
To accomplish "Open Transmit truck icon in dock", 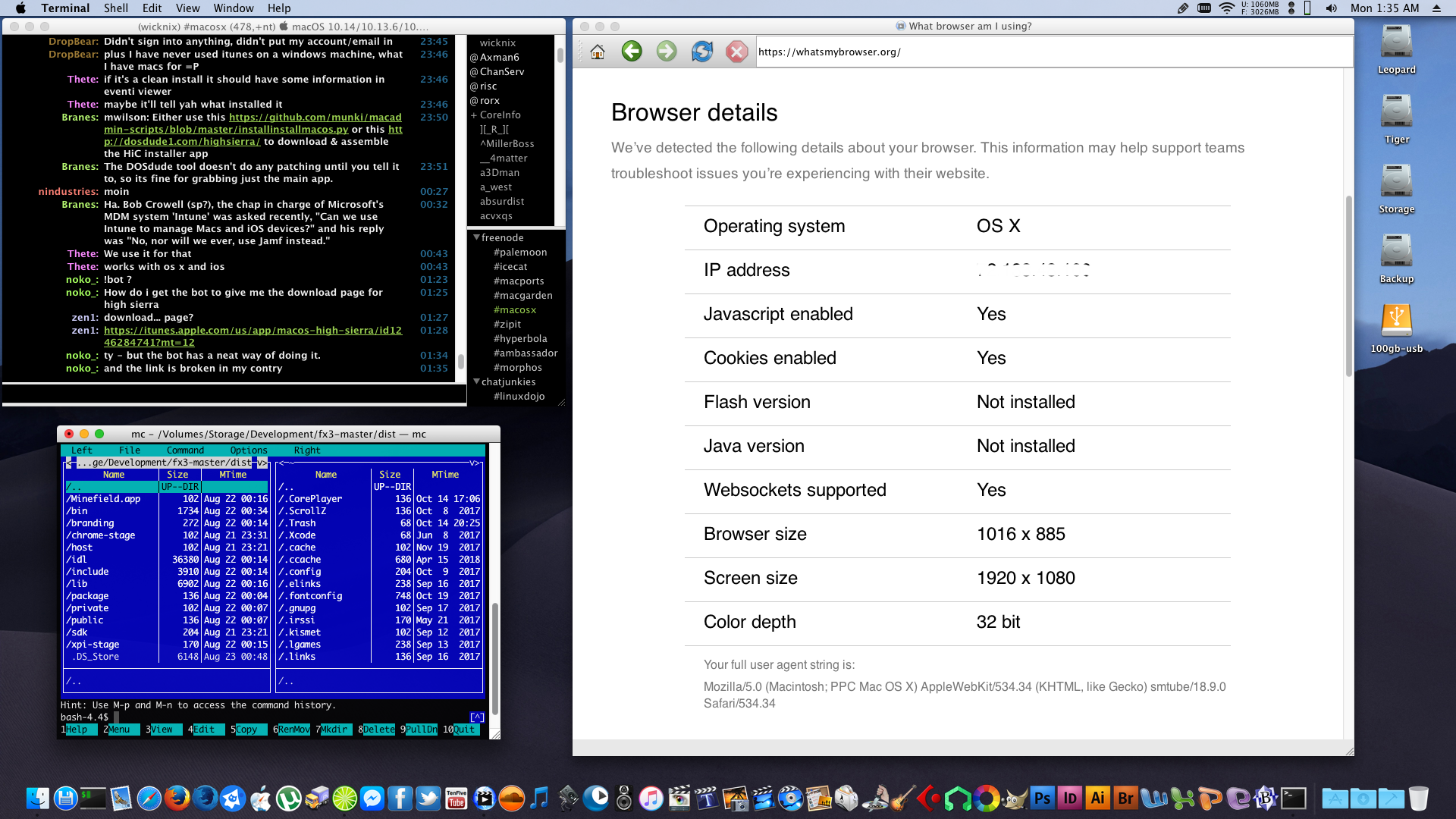I will [x=317, y=798].
